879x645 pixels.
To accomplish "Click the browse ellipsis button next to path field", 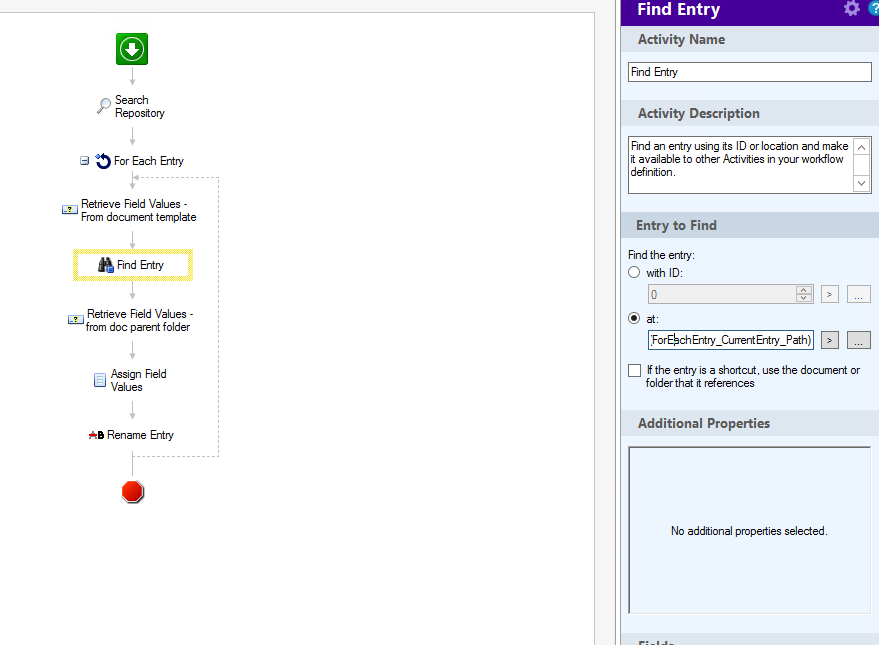I will [x=858, y=340].
